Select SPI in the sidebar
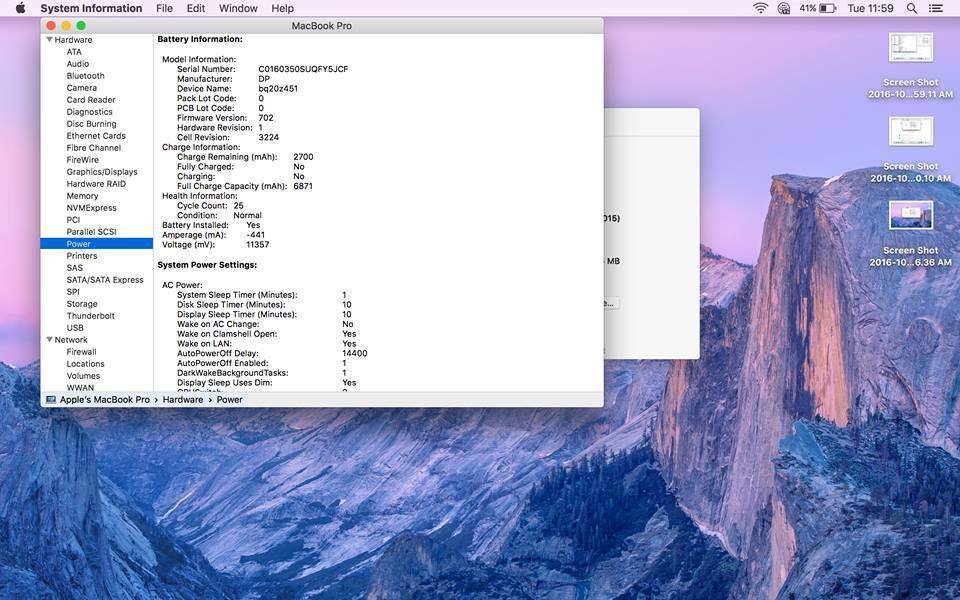Screen dimensions: 960x600 tap(73, 292)
